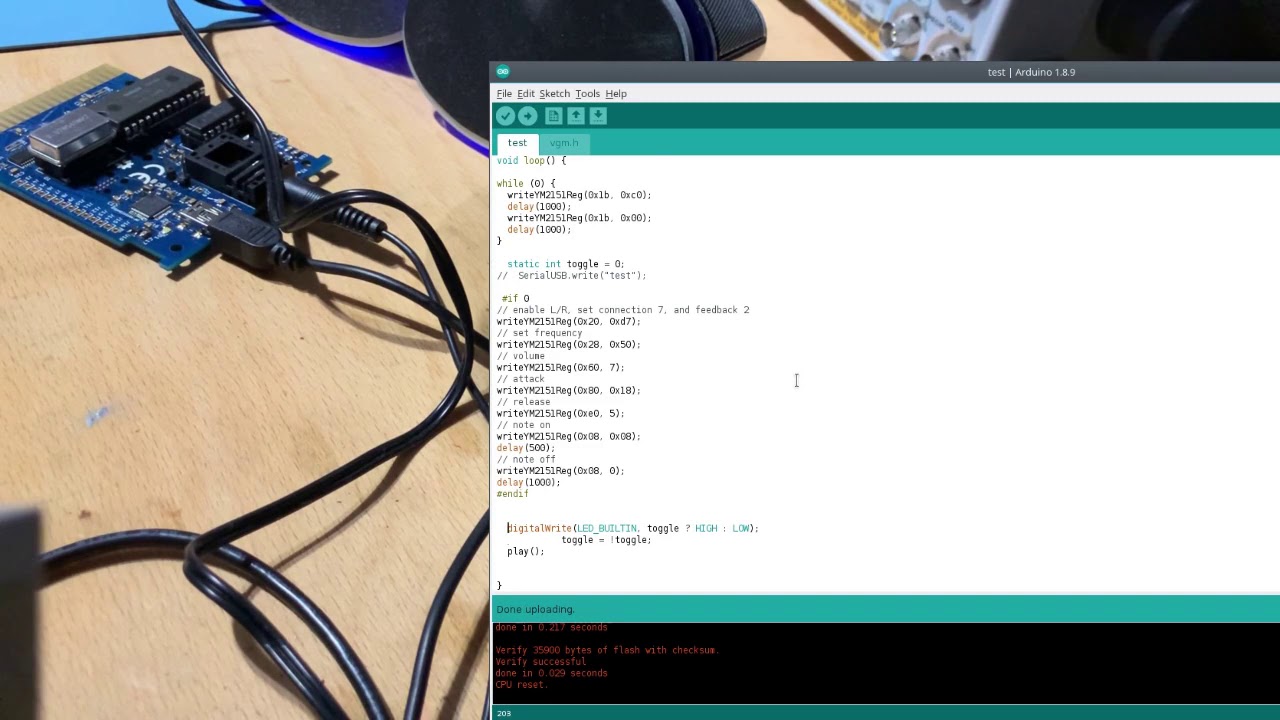Click the delay(500); line
The image size is (1280, 720).
[x=525, y=448]
